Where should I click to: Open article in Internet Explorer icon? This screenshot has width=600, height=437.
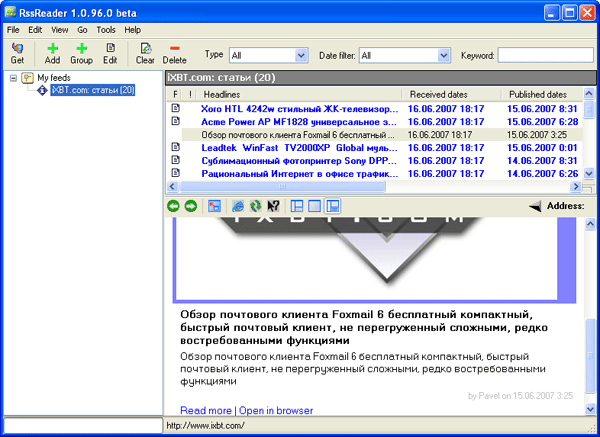[238, 206]
